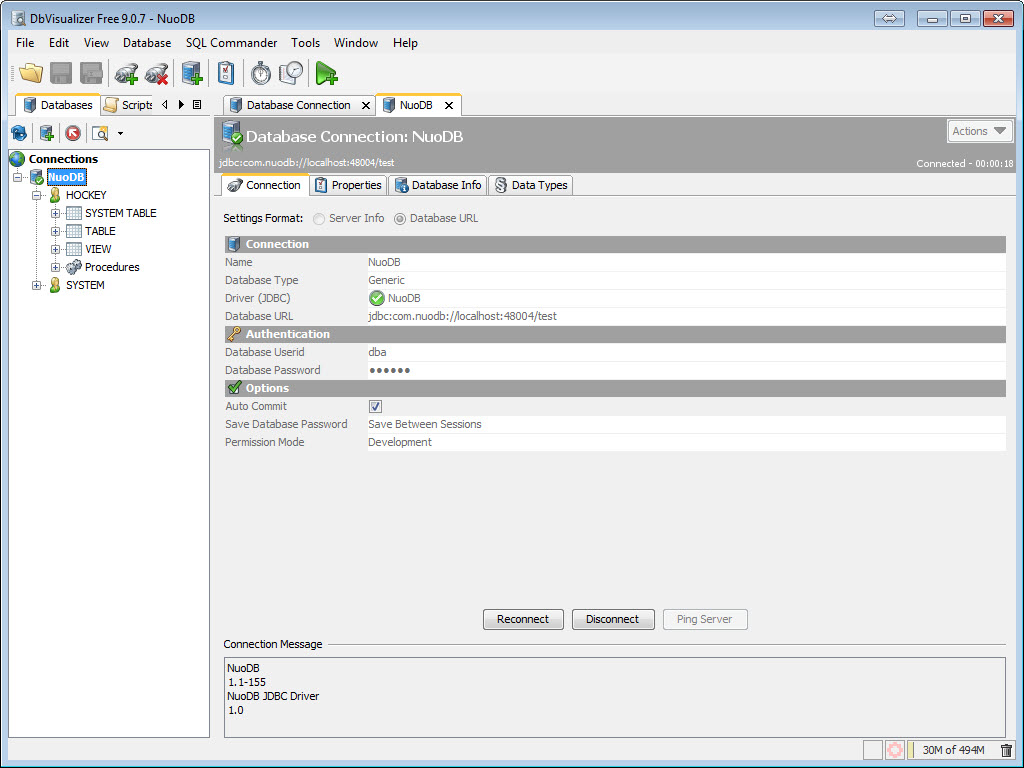Click the Save As floppy icon

(91, 73)
